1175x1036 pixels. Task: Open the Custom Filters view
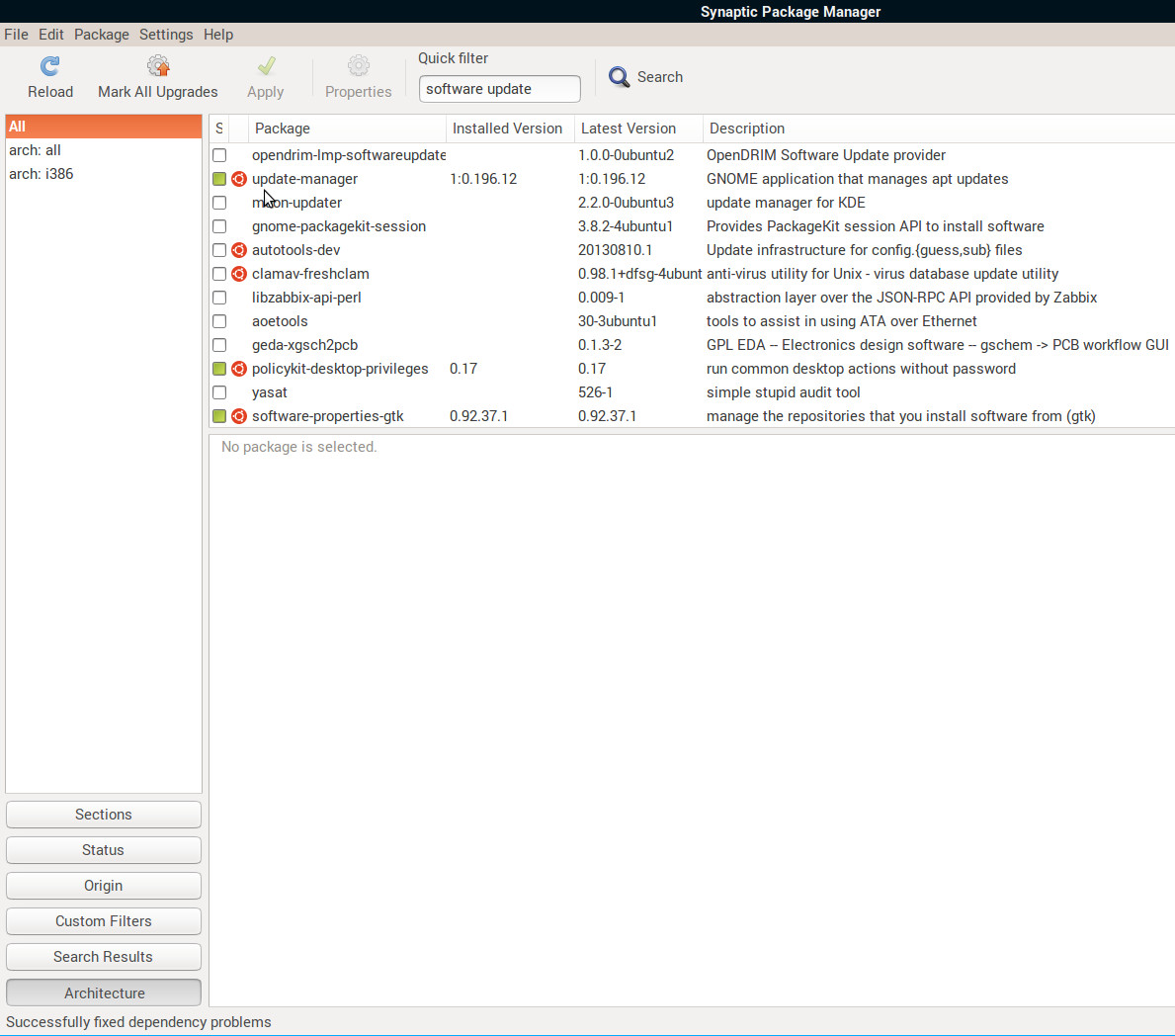[104, 921]
